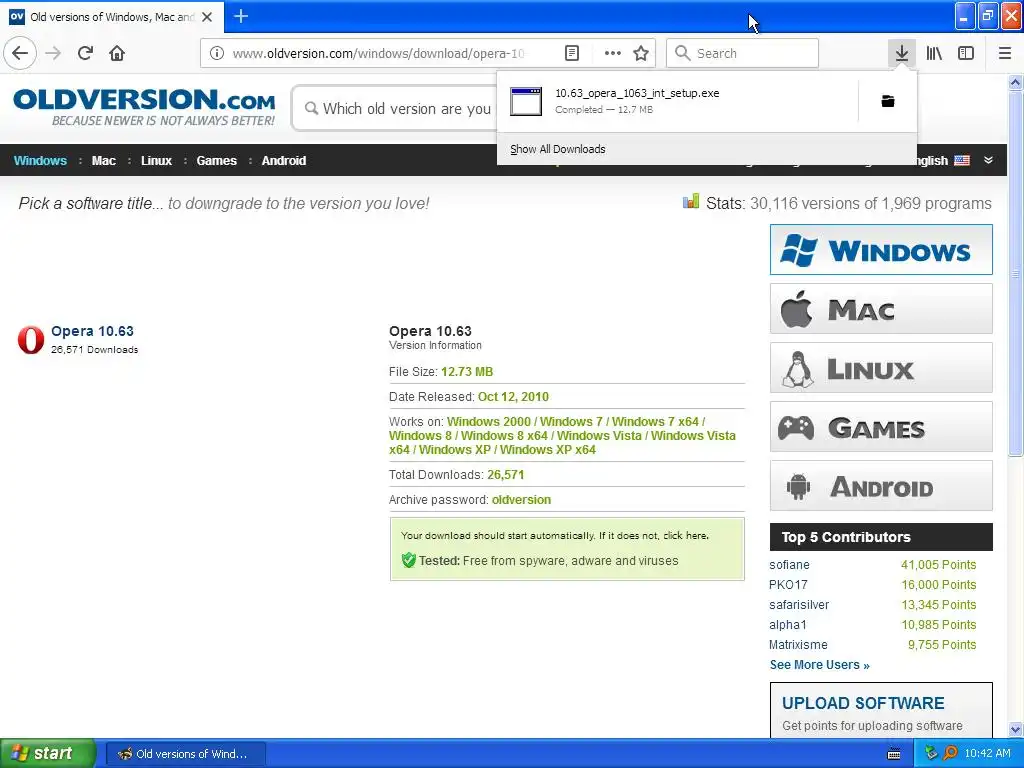Click the 'oldversion' archive password text
The width and height of the screenshot is (1024, 768).
(x=521, y=500)
